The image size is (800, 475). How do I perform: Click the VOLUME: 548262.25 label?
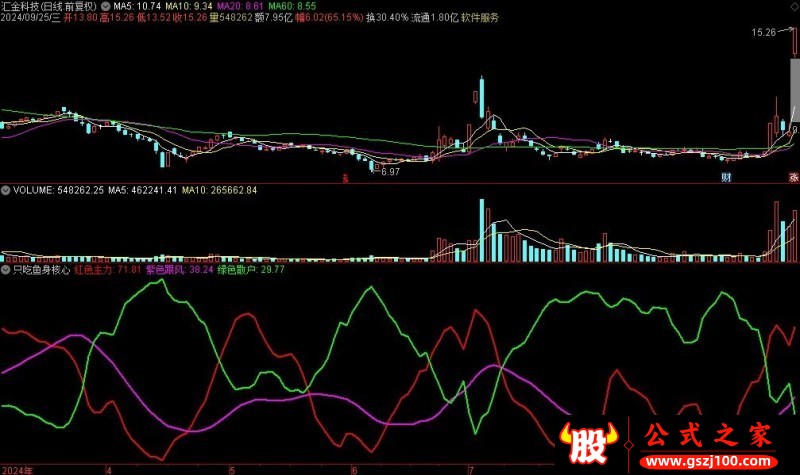[58, 190]
